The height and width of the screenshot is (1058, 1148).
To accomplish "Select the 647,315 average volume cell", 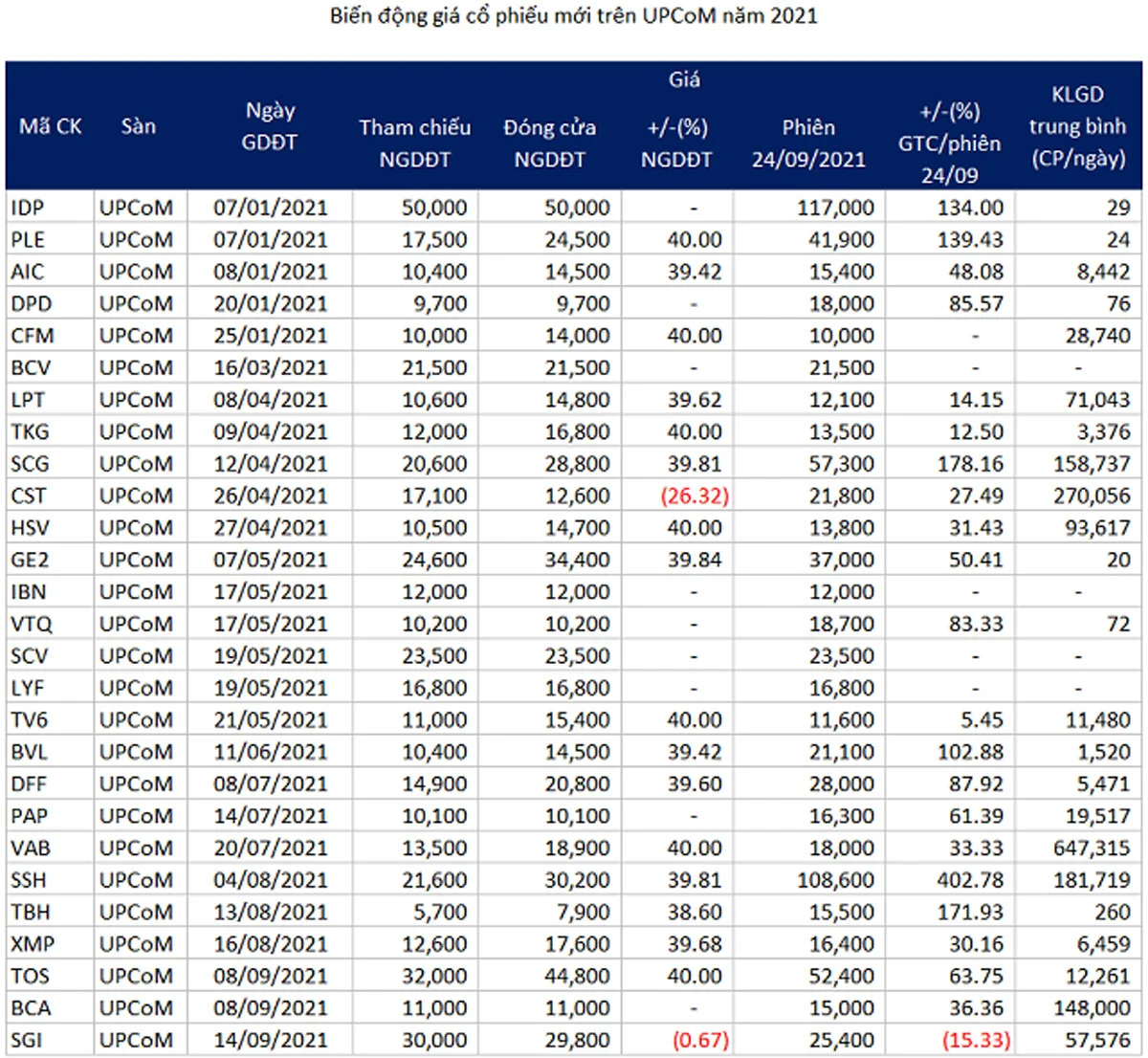I will (x=1089, y=848).
